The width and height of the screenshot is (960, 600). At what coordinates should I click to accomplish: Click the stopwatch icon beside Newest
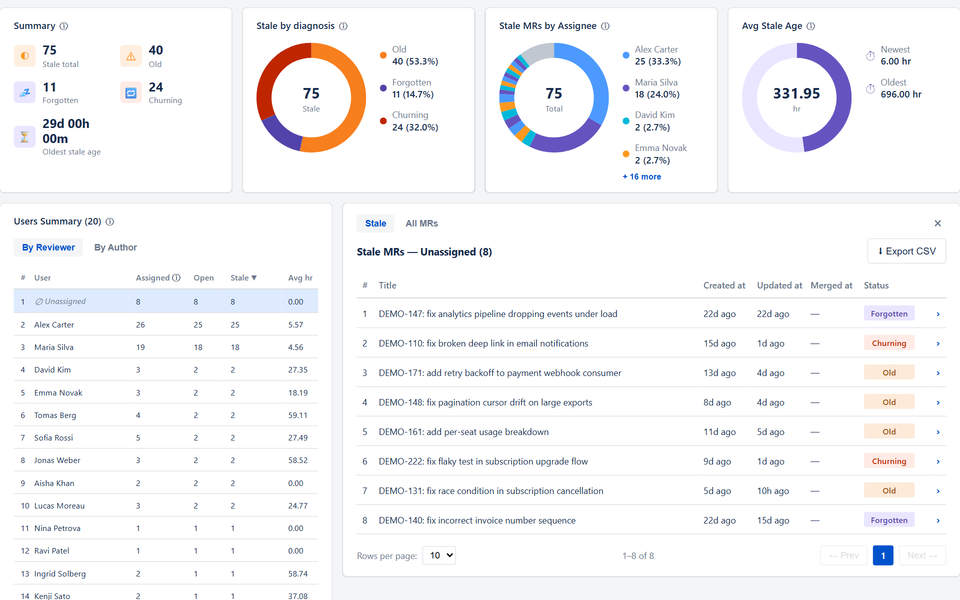point(870,56)
